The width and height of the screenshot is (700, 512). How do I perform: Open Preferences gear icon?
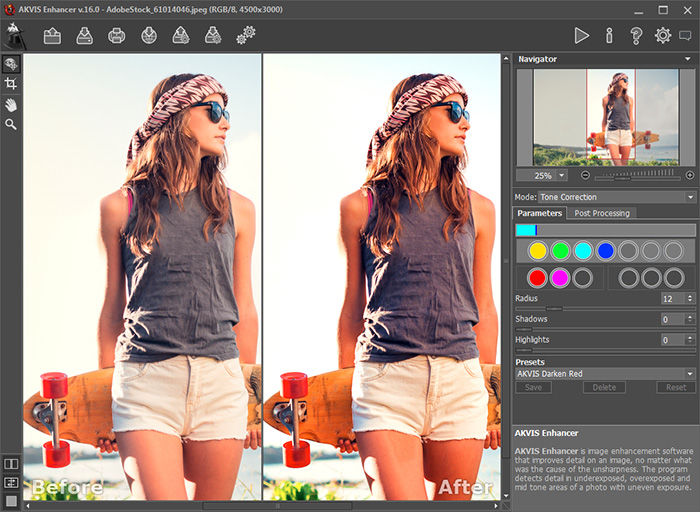(663, 35)
